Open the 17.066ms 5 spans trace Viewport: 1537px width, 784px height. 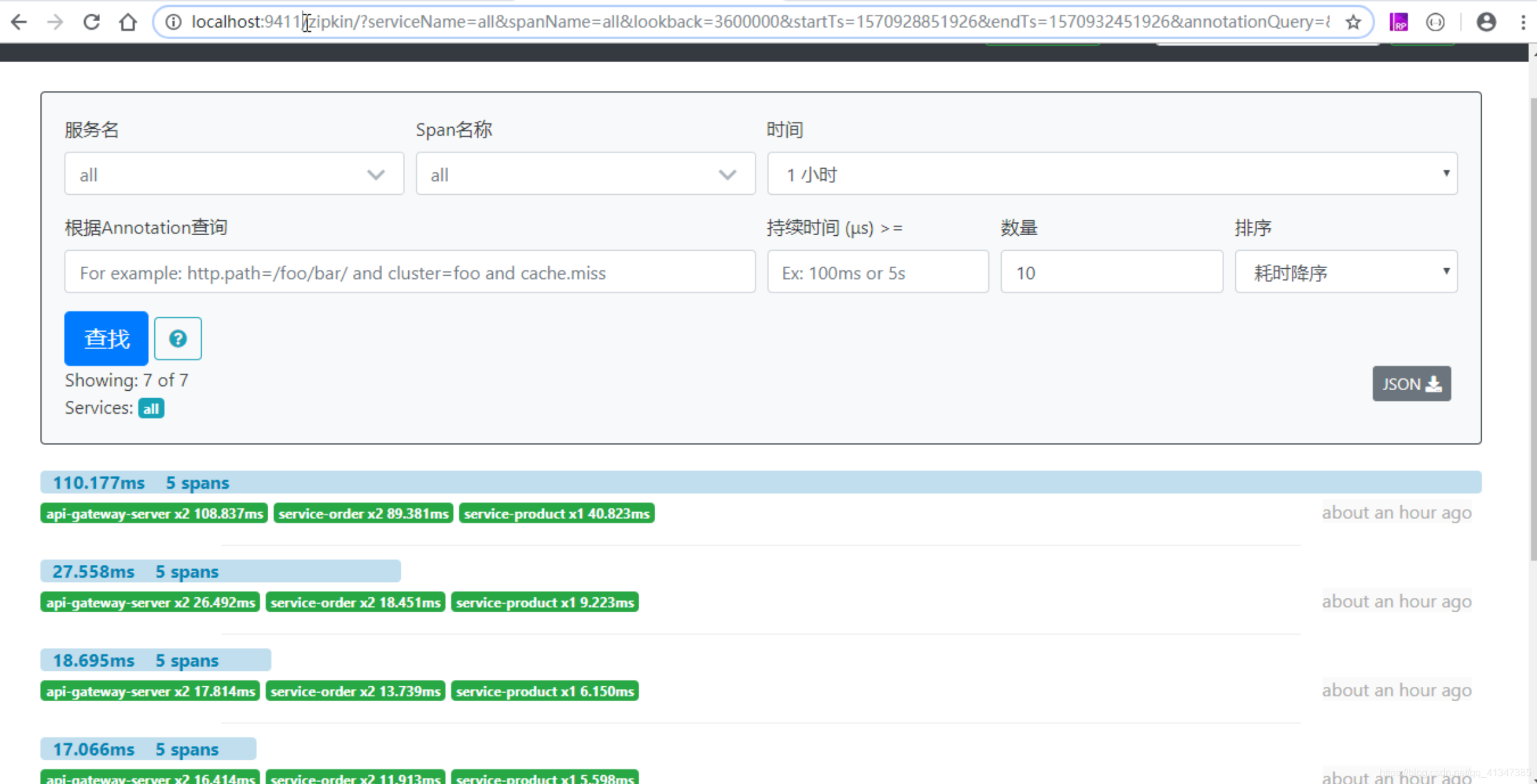148,749
